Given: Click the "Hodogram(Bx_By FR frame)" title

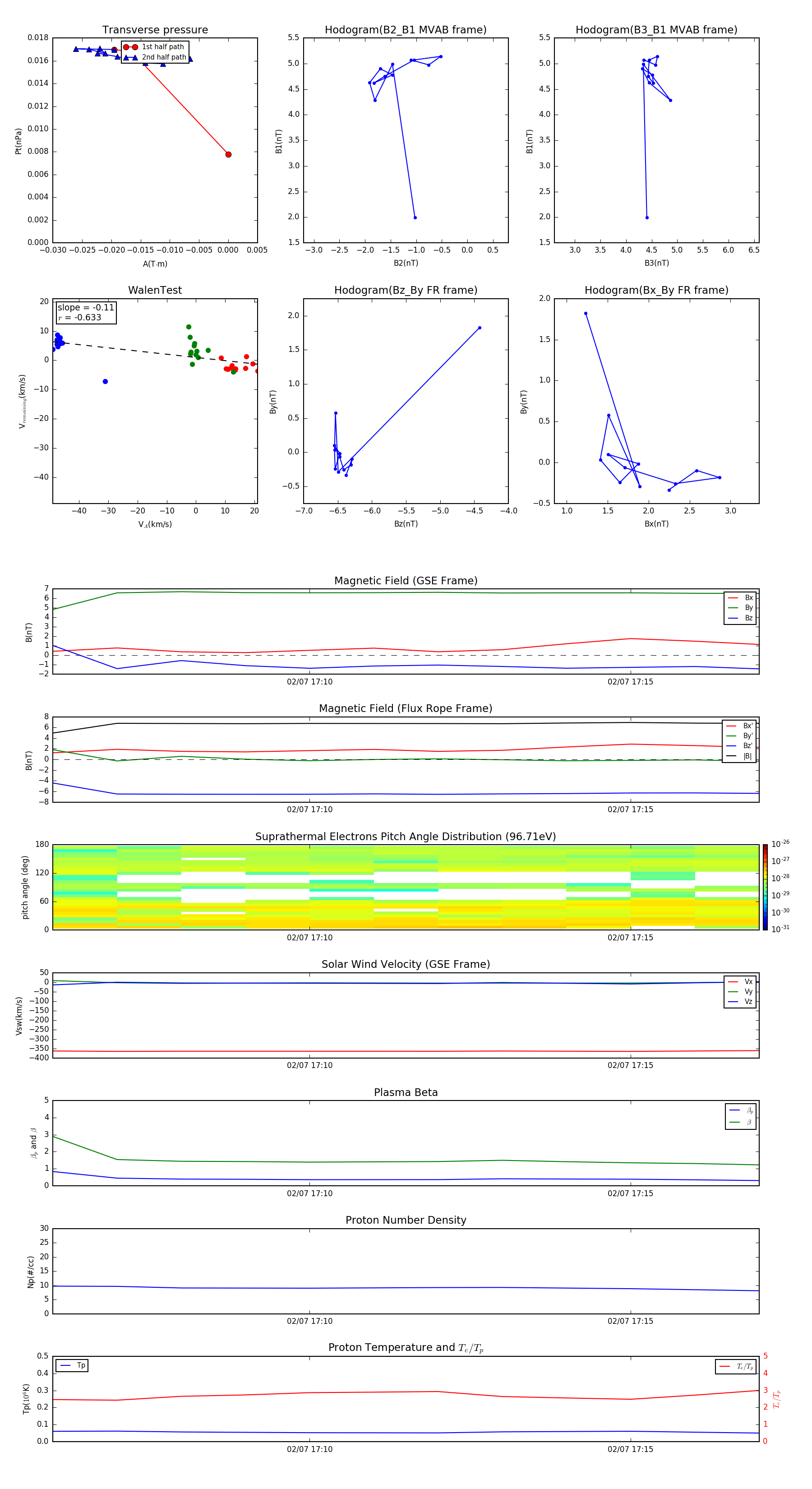Looking at the screenshot, I should 656,290.
